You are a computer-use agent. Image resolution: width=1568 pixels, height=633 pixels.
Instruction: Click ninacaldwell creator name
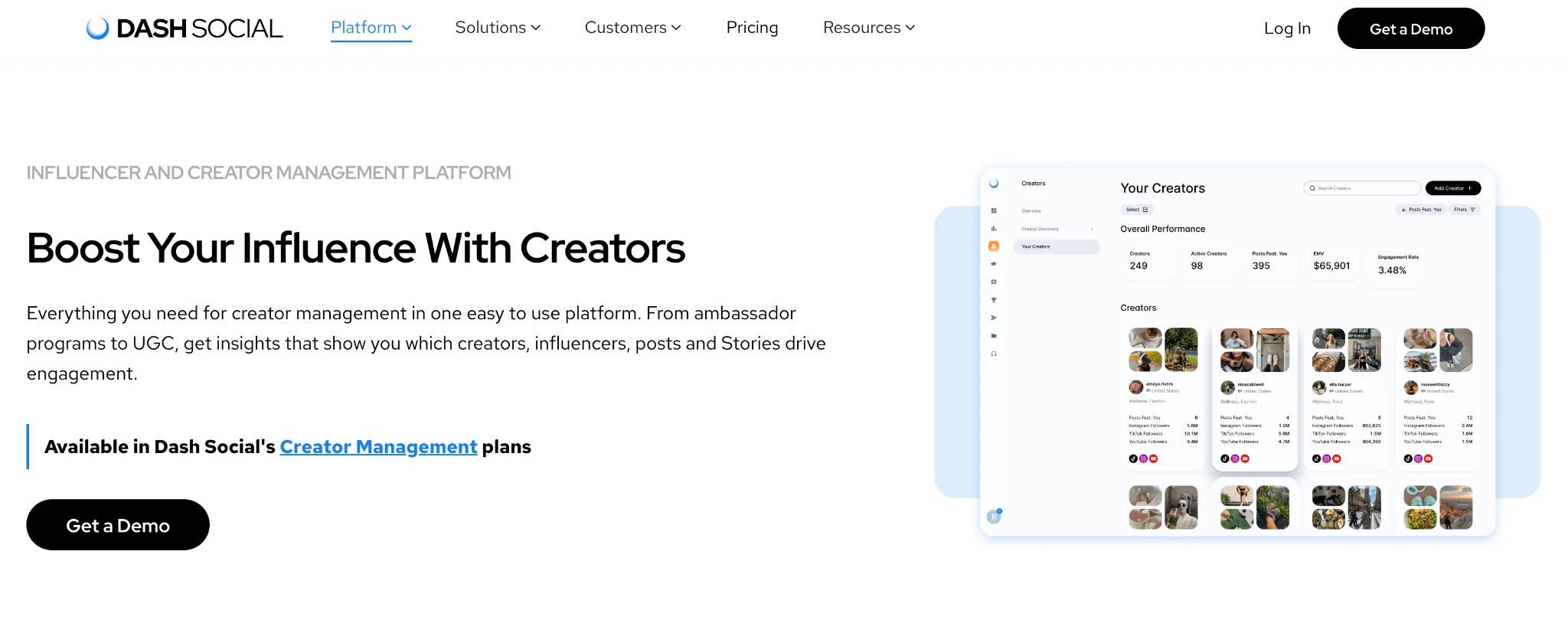(x=1251, y=384)
